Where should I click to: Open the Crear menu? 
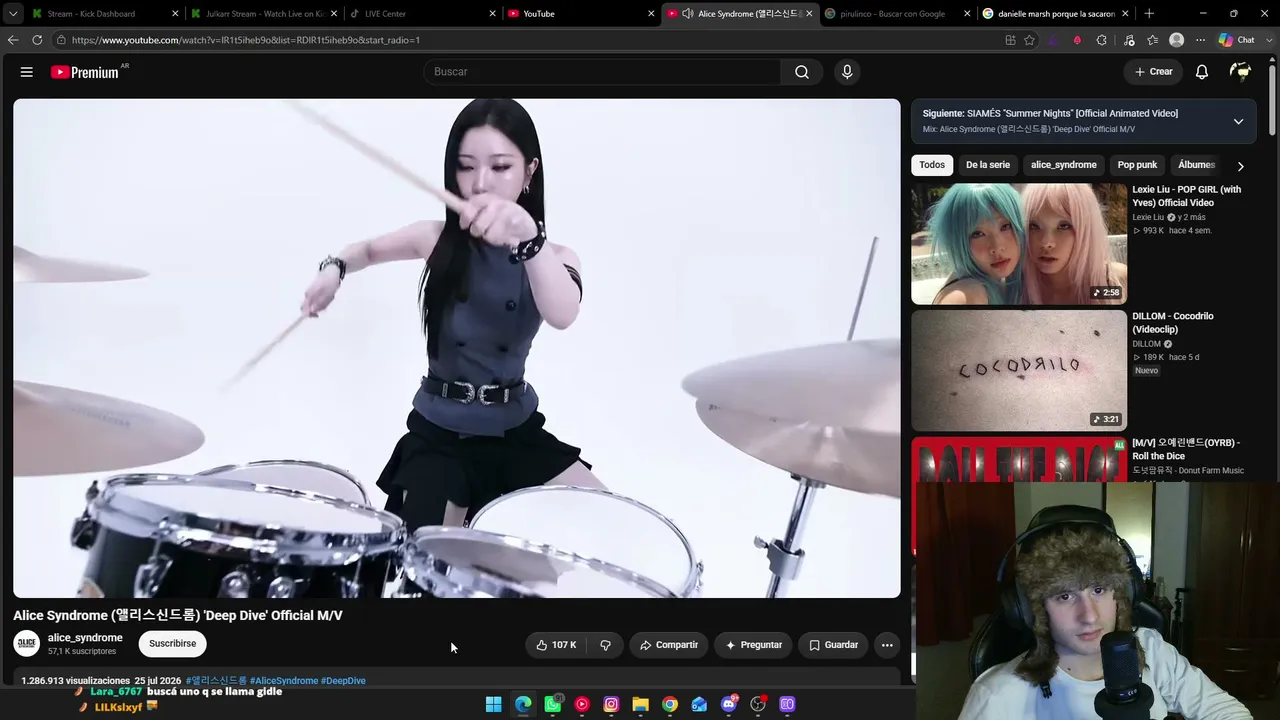[1153, 72]
